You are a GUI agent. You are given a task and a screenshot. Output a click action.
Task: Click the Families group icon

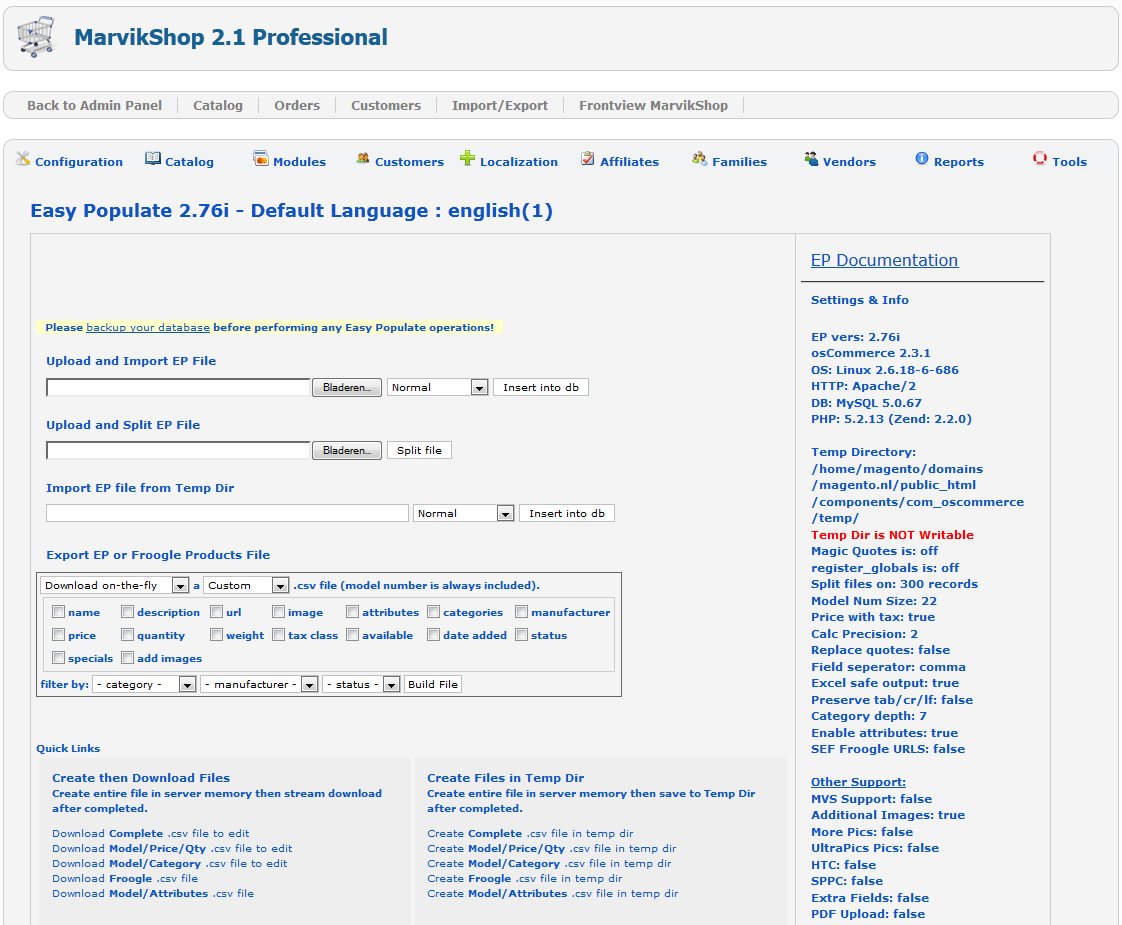[x=699, y=159]
